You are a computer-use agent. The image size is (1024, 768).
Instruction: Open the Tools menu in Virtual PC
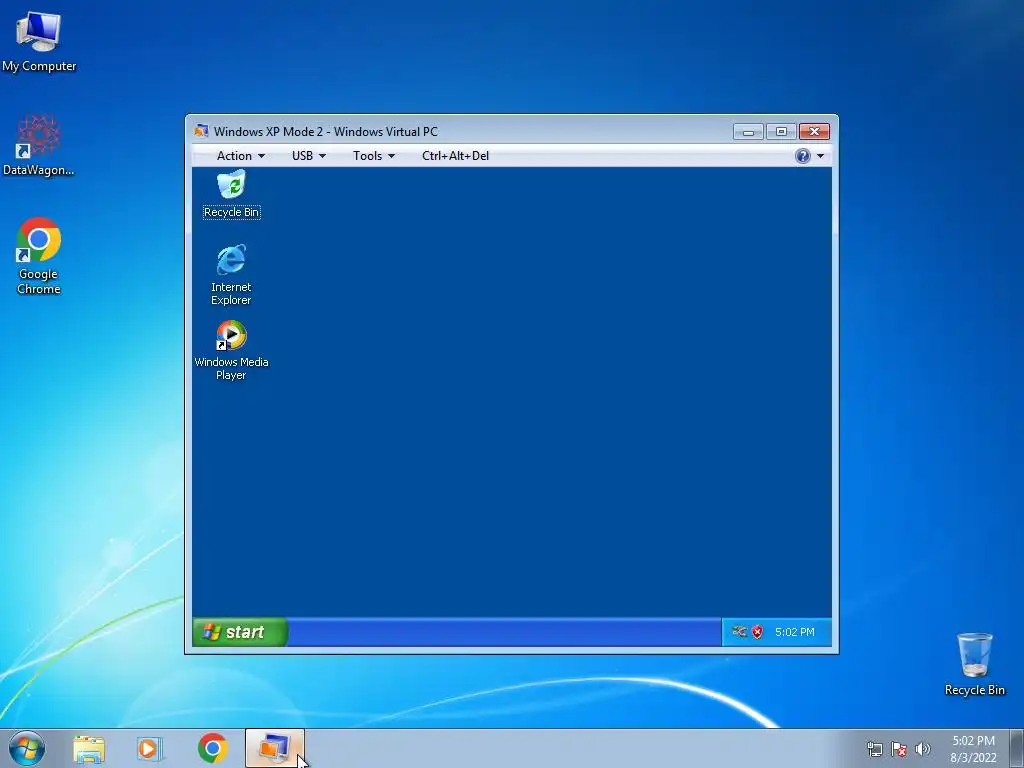374,155
